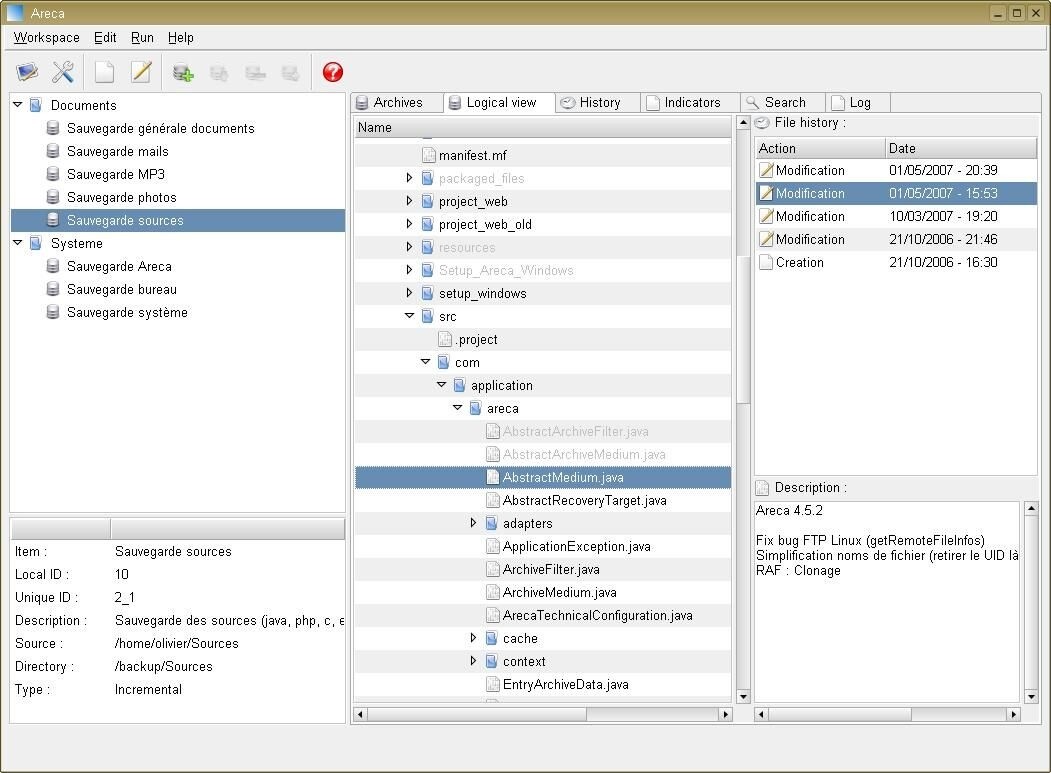Collapse the Systeme group in the sidebar
Viewport: 1051px width, 773px height.
[17, 243]
